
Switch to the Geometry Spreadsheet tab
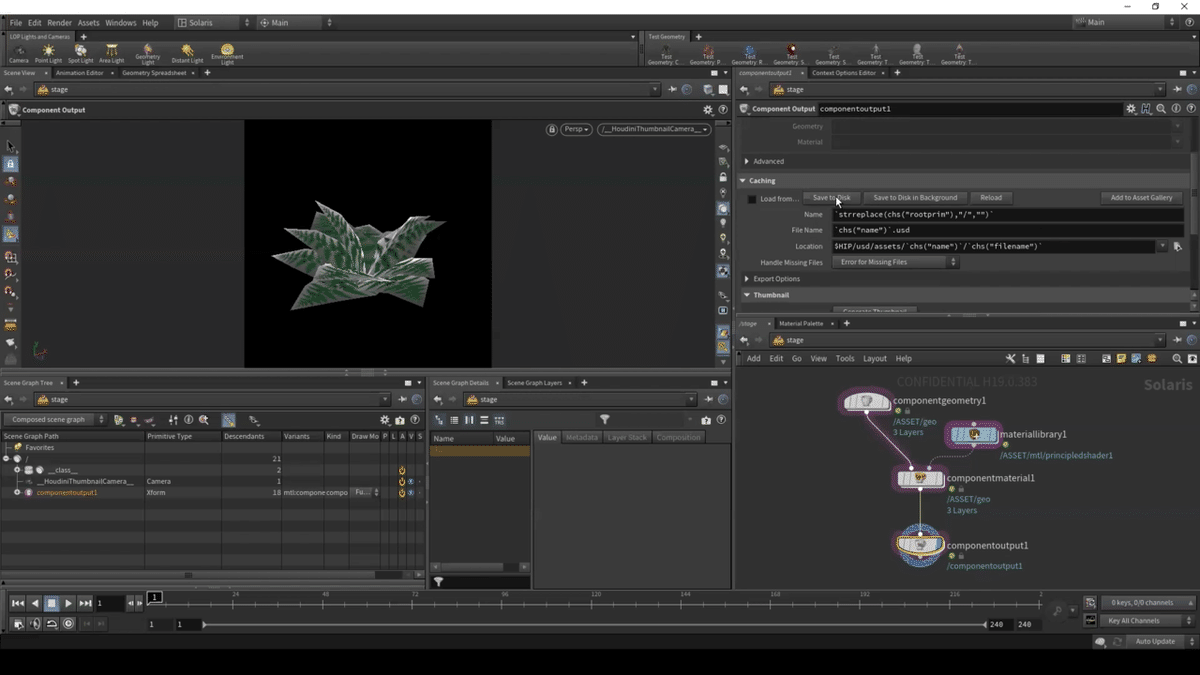154,73
